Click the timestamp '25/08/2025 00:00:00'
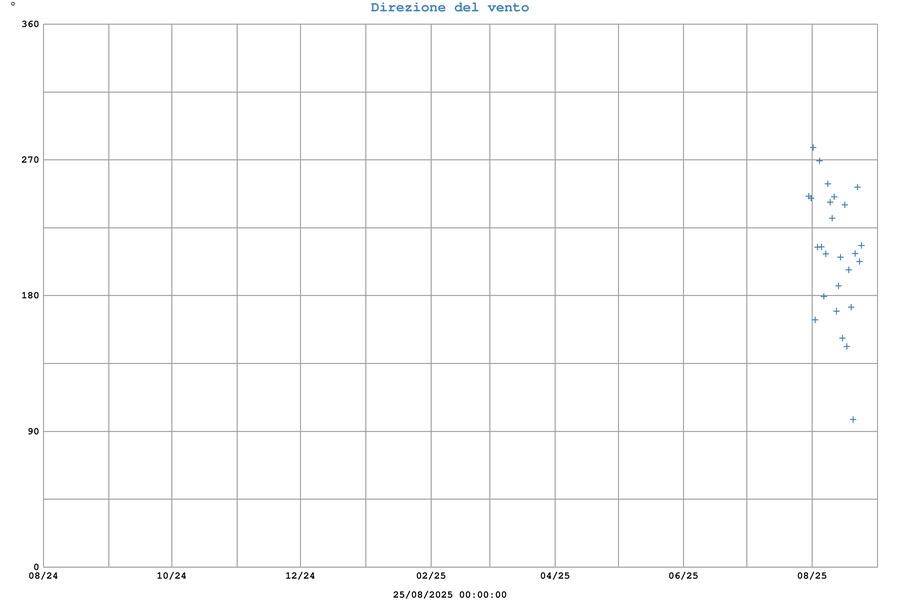This screenshot has height=600, width=900. pyautogui.click(x=449, y=595)
